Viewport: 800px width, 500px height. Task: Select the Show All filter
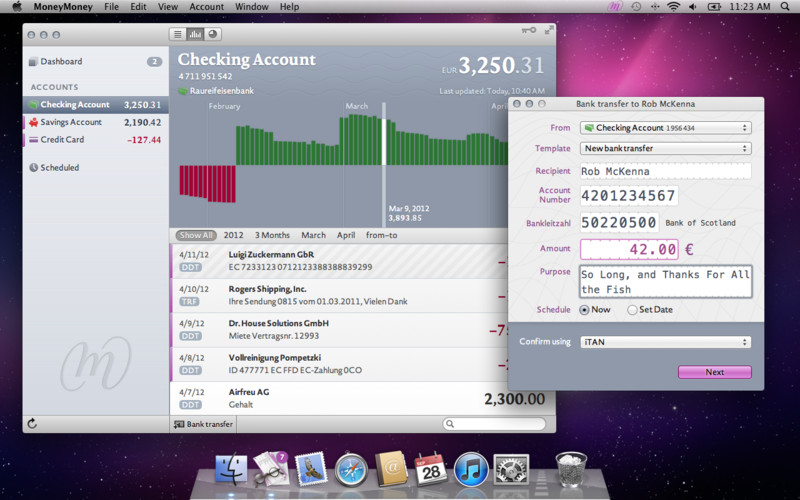196,235
